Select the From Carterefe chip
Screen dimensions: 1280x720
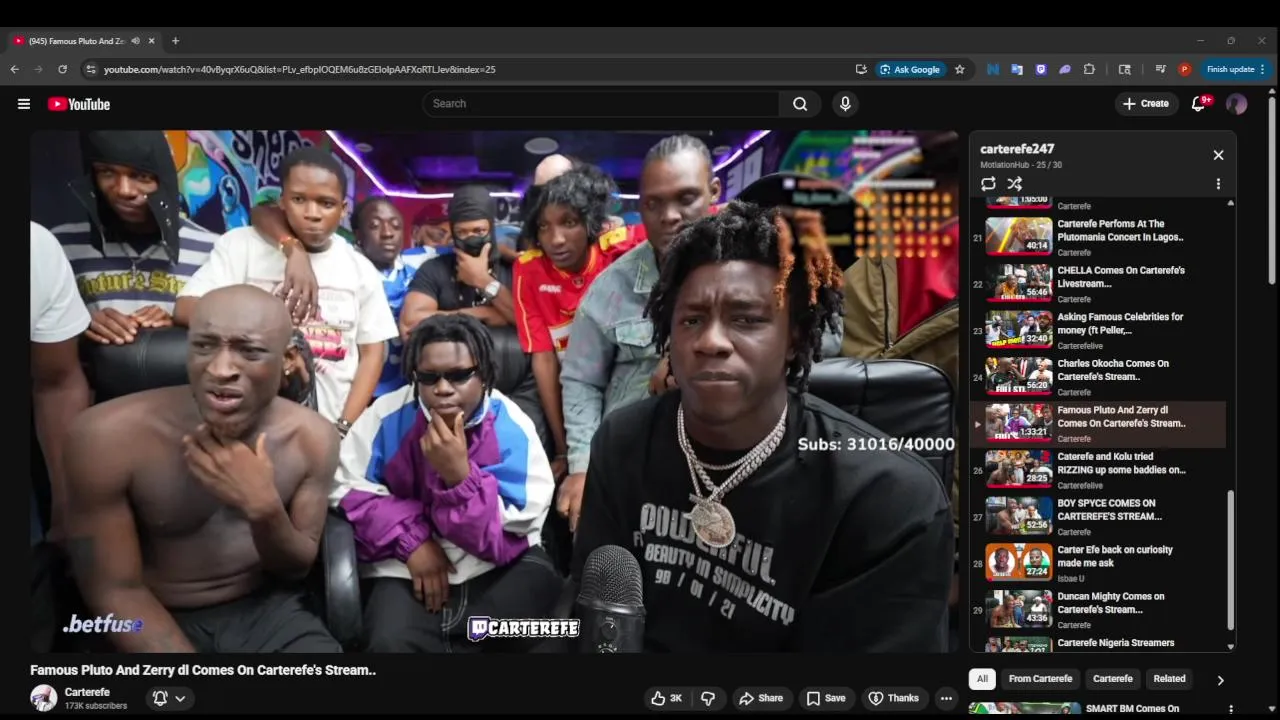tap(1040, 679)
